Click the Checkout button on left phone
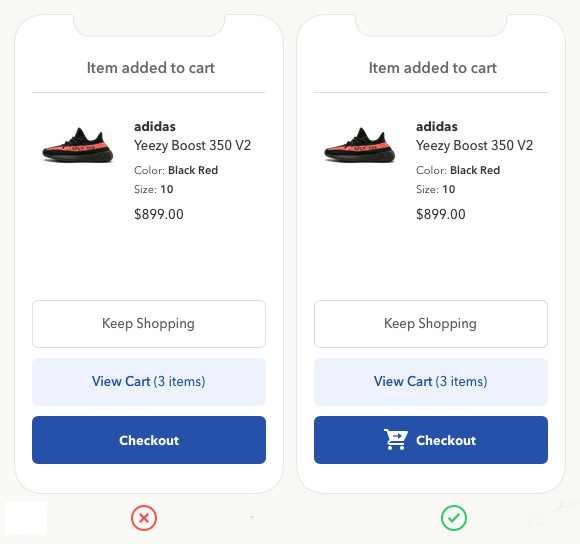Viewport: 580px width, 544px height. (149, 440)
